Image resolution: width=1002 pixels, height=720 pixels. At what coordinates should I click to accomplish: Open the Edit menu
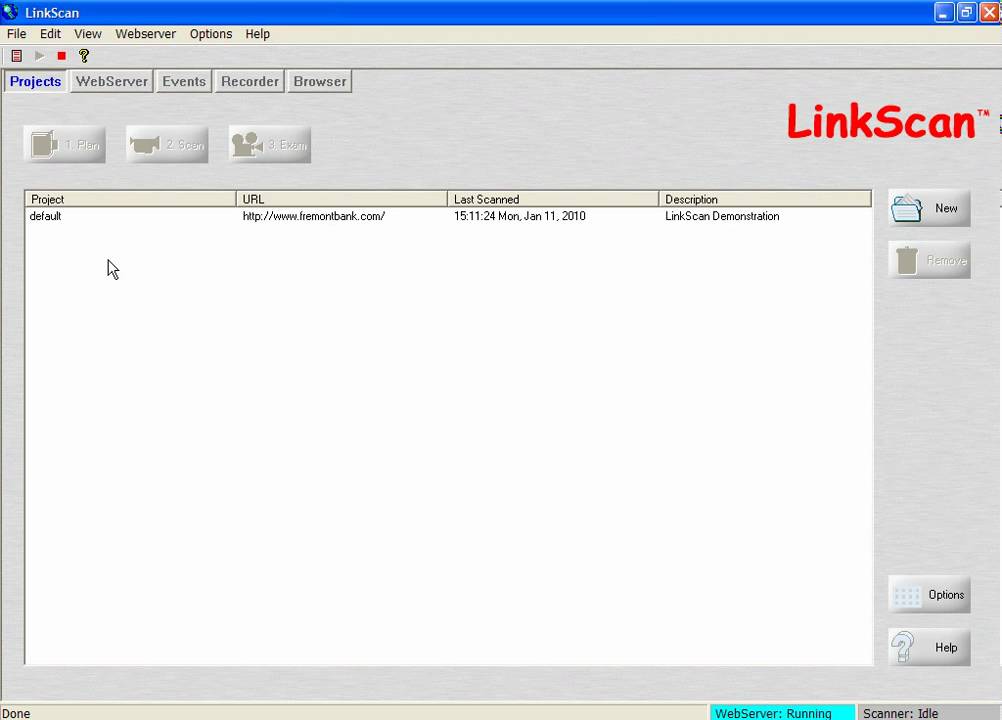[x=50, y=34]
